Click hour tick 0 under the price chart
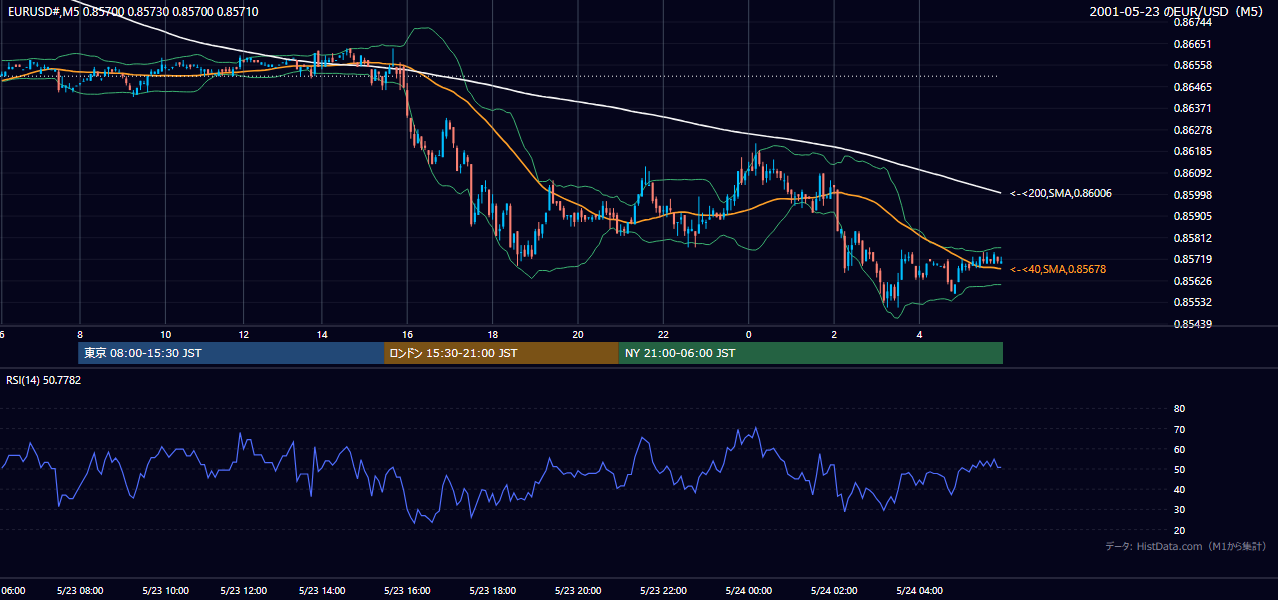 pyautogui.click(x=748, y=334)
